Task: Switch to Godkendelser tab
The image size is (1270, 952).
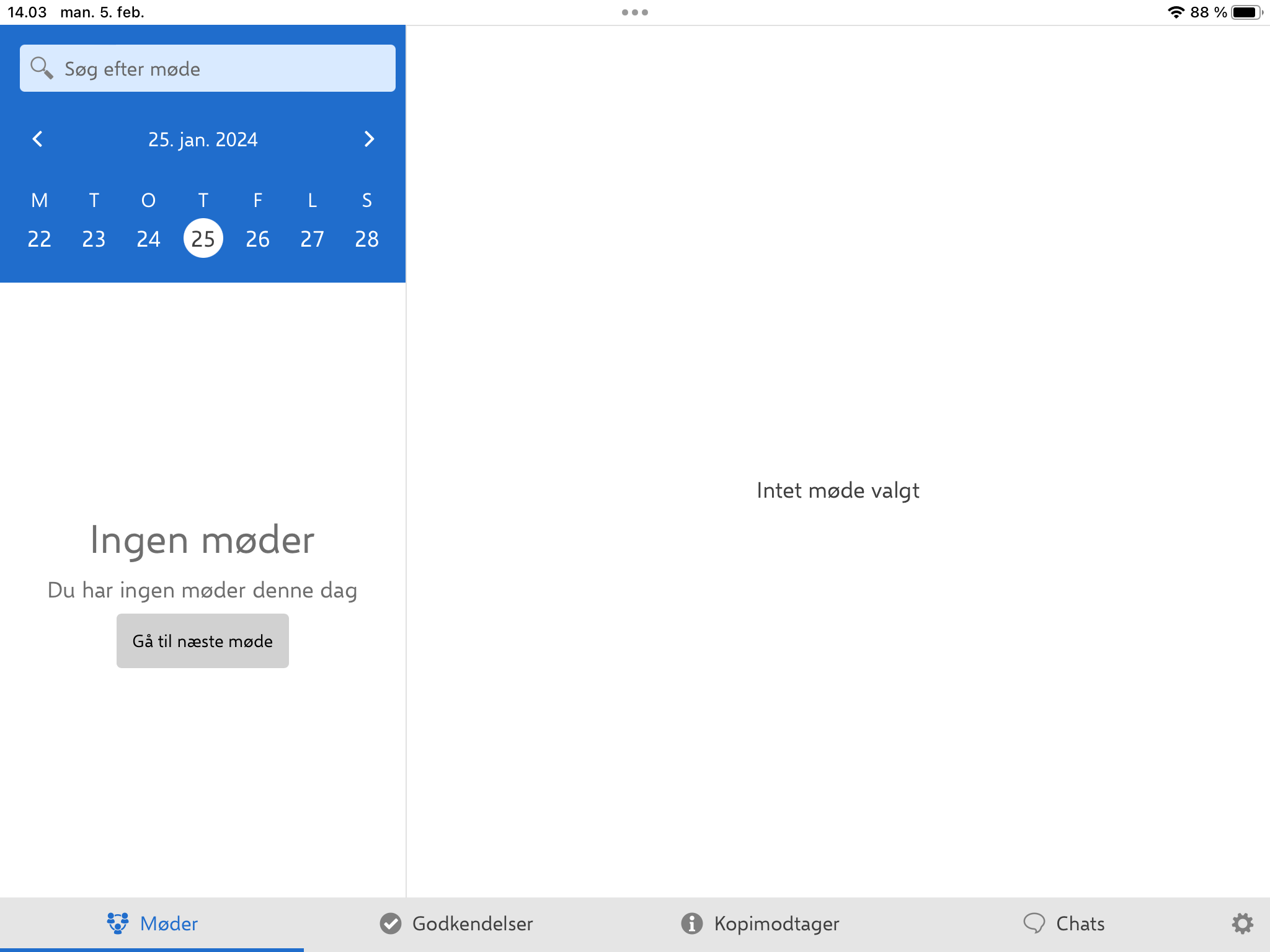Action: [456, 923]
